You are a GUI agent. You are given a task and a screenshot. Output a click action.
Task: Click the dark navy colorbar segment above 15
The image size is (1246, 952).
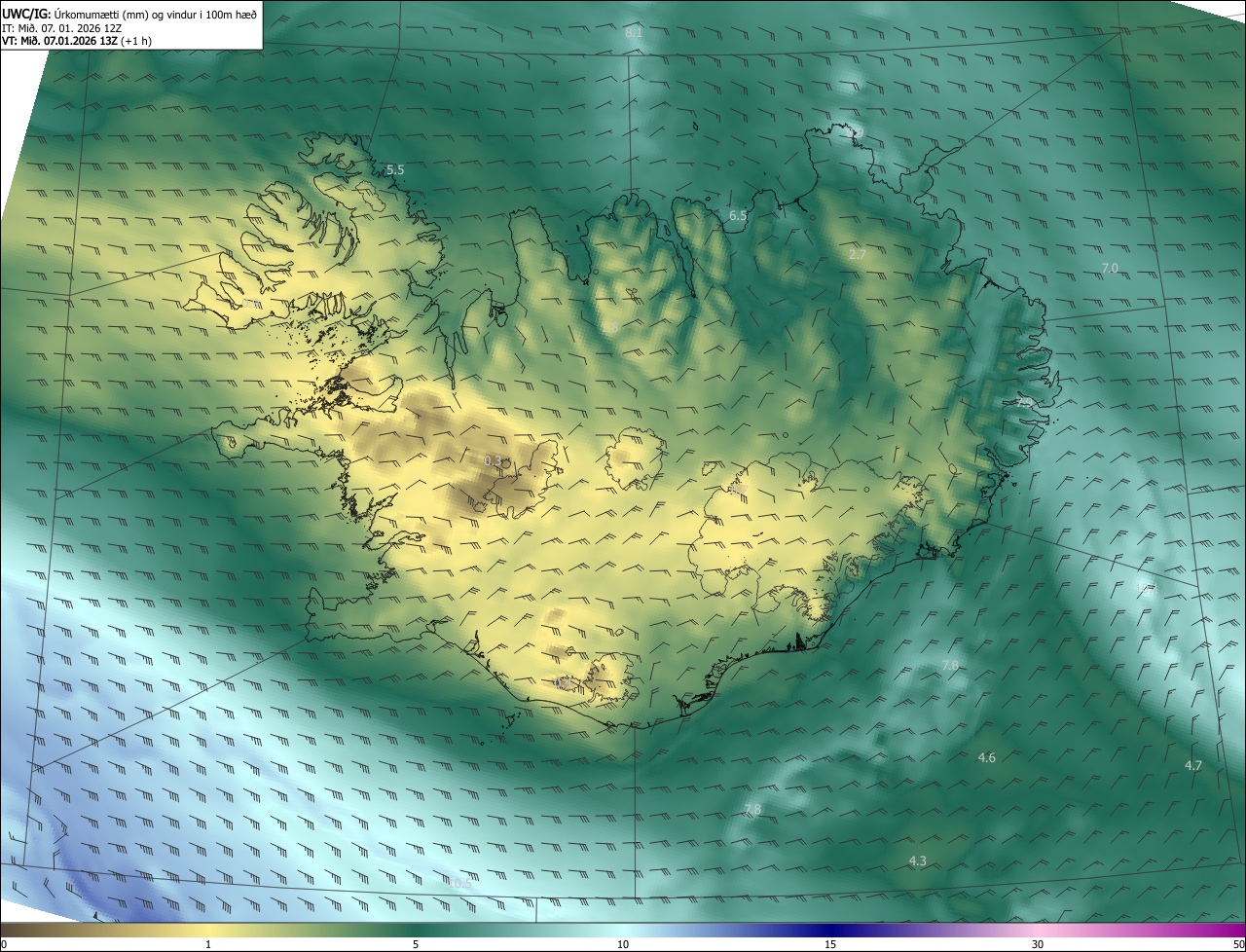click(x=830, y=930)
